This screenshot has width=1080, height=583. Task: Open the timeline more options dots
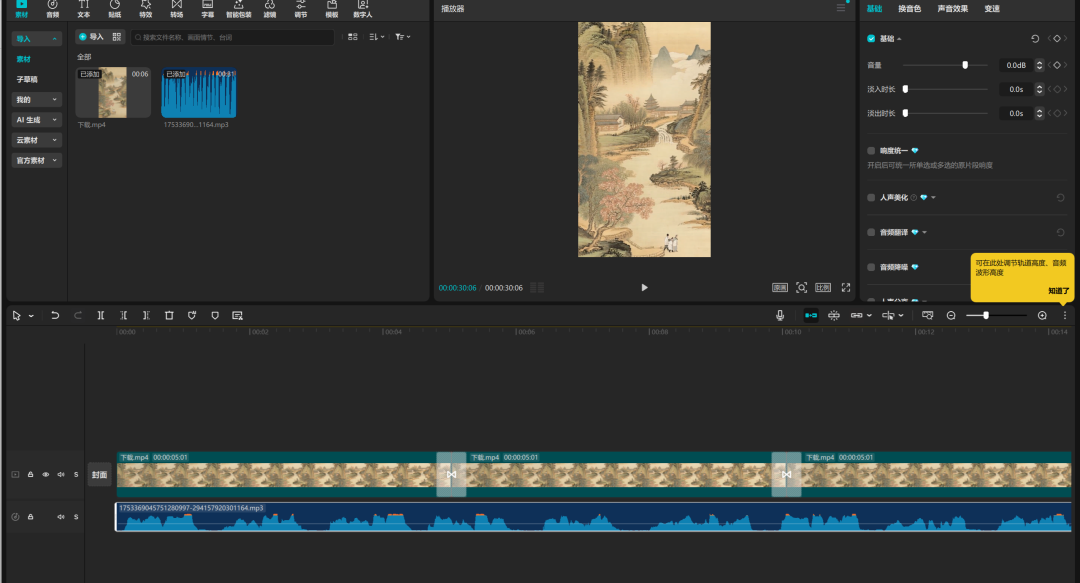point(1065,316)
